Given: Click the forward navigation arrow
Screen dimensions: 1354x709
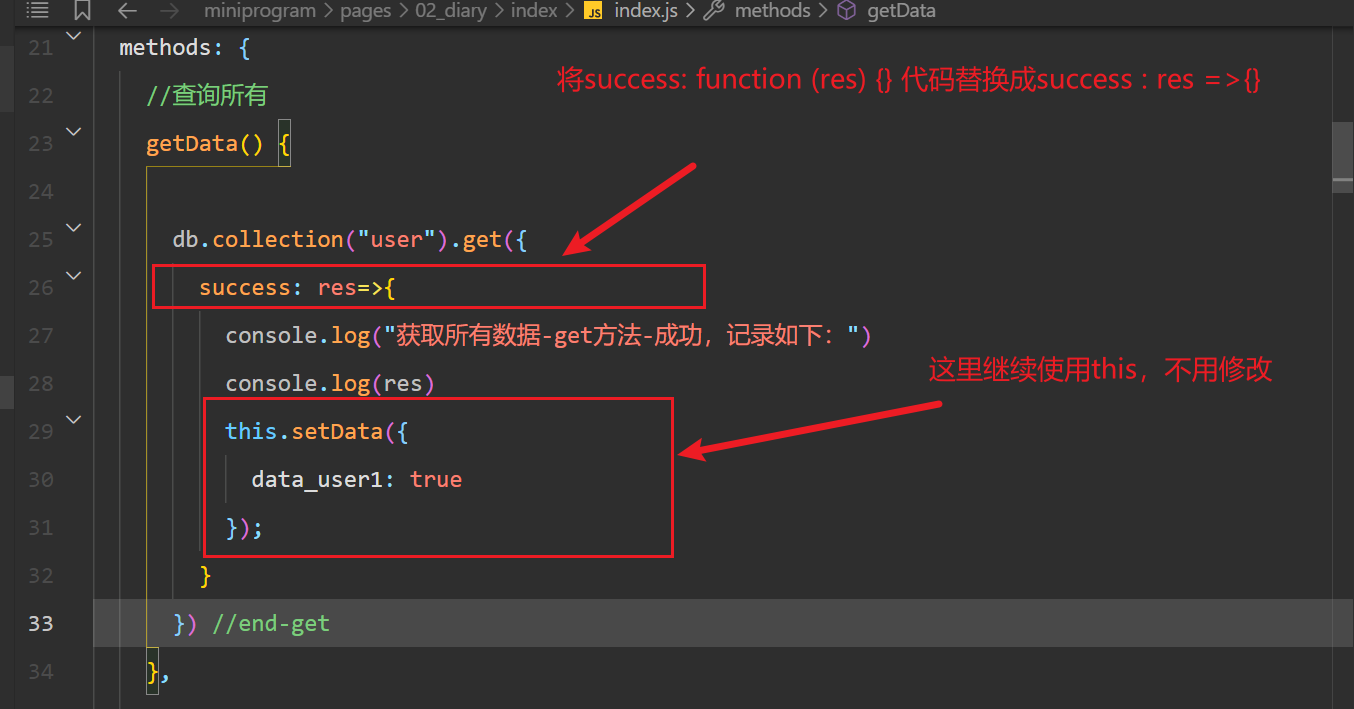Looking at the screenshot, I should pyautogui.click(x=166, y=11).
